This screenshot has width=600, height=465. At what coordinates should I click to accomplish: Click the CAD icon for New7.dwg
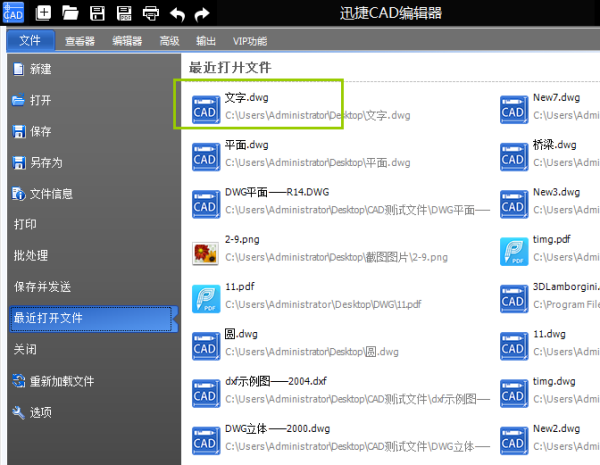pos(514,109)
